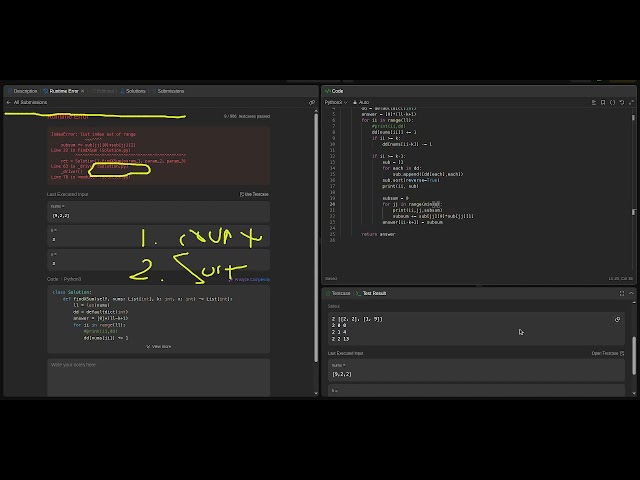Click the curly braces icon
The image size is (640, 480).
(612, 102)
